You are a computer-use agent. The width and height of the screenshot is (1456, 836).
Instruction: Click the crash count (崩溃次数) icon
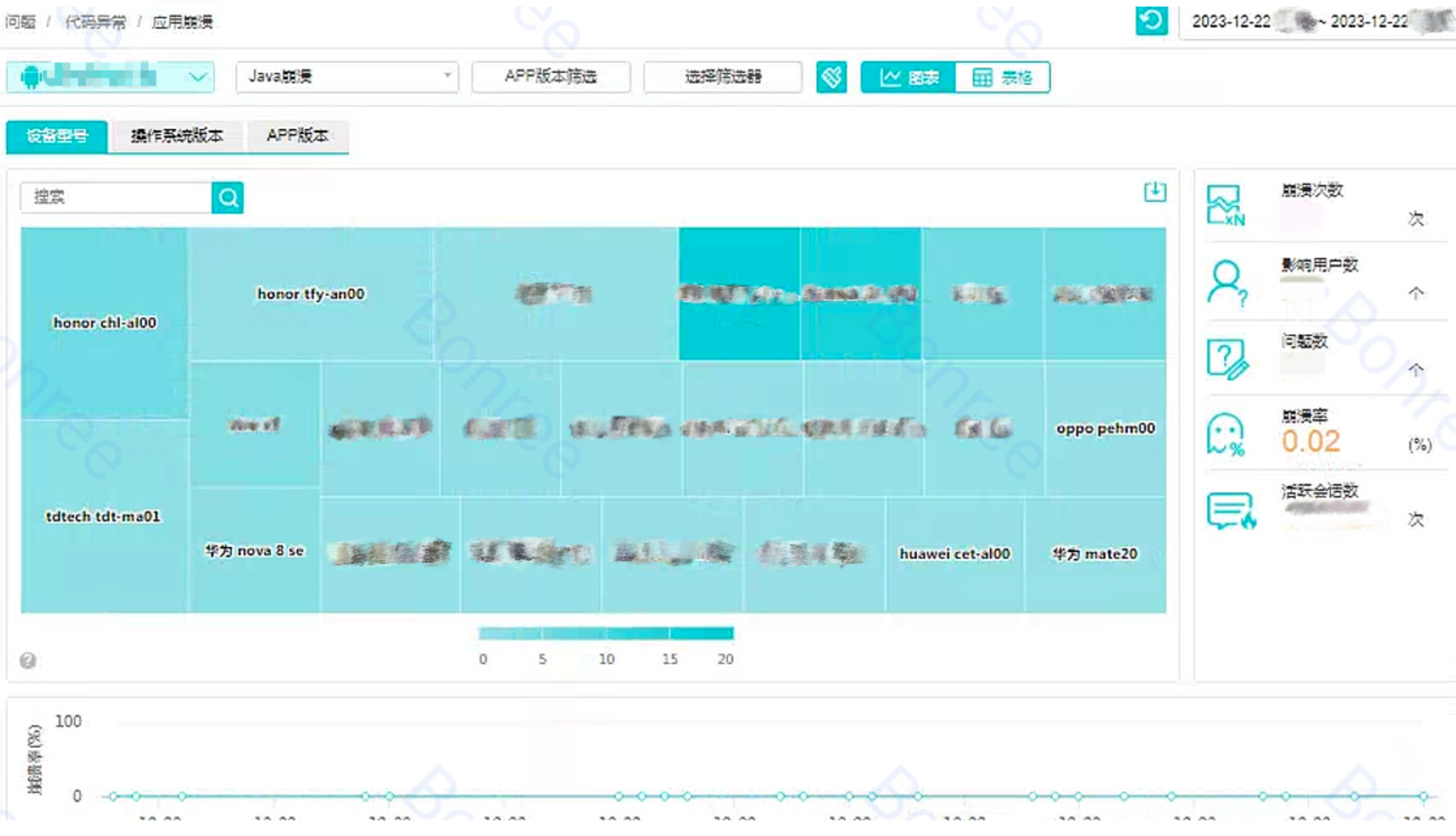pyautogui.click(x=1225, y=206)
